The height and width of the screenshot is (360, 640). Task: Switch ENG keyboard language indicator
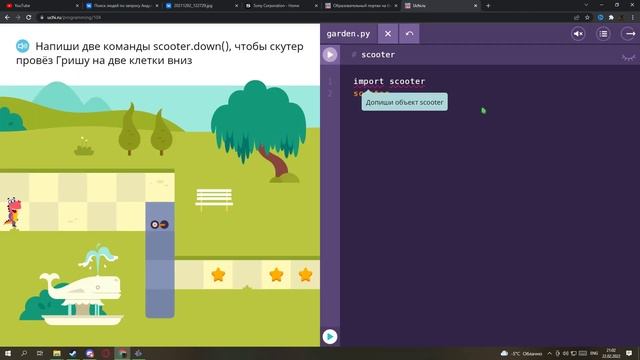(594, 353)
